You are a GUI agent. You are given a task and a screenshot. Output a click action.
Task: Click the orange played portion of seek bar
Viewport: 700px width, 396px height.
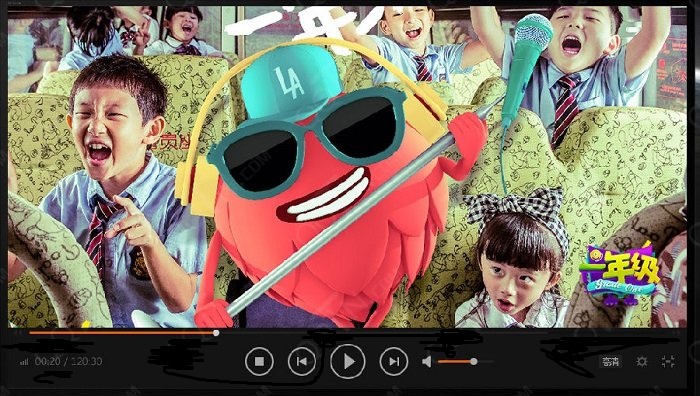pos(121,333)
